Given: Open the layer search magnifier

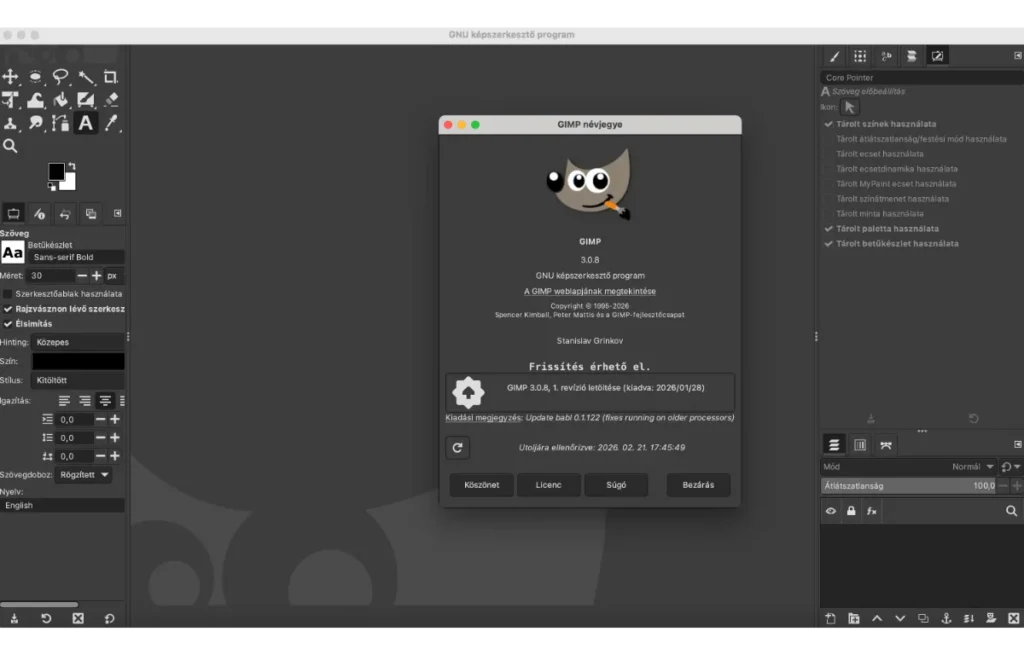Looking at the screenshot, I should [1011, 511].
